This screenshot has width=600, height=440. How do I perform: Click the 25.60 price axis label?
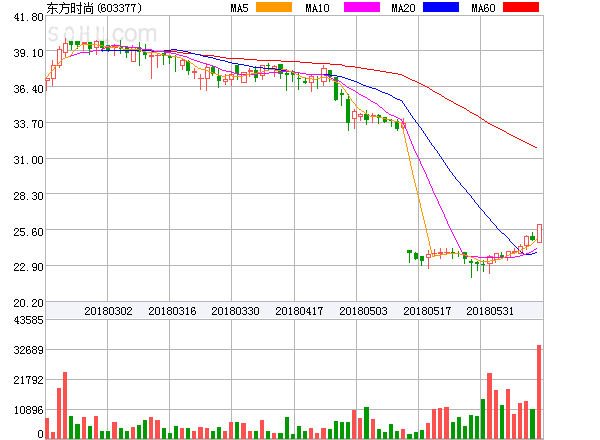pos(29,232)
